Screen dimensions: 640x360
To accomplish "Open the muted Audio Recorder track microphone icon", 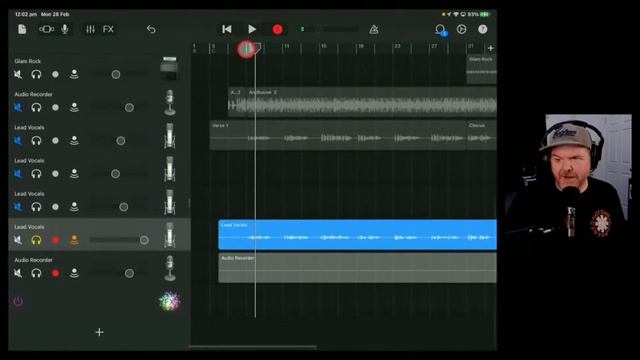I will (170, 102).
